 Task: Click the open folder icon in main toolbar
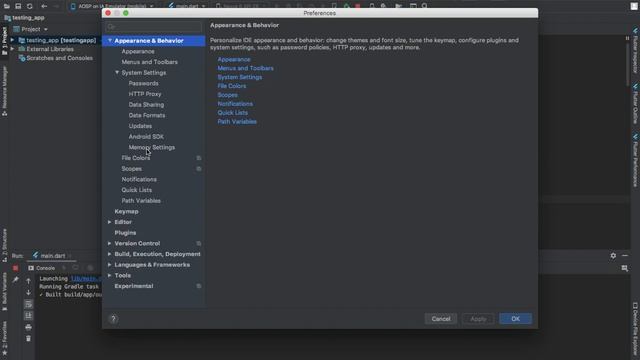(x=7, y=6)
